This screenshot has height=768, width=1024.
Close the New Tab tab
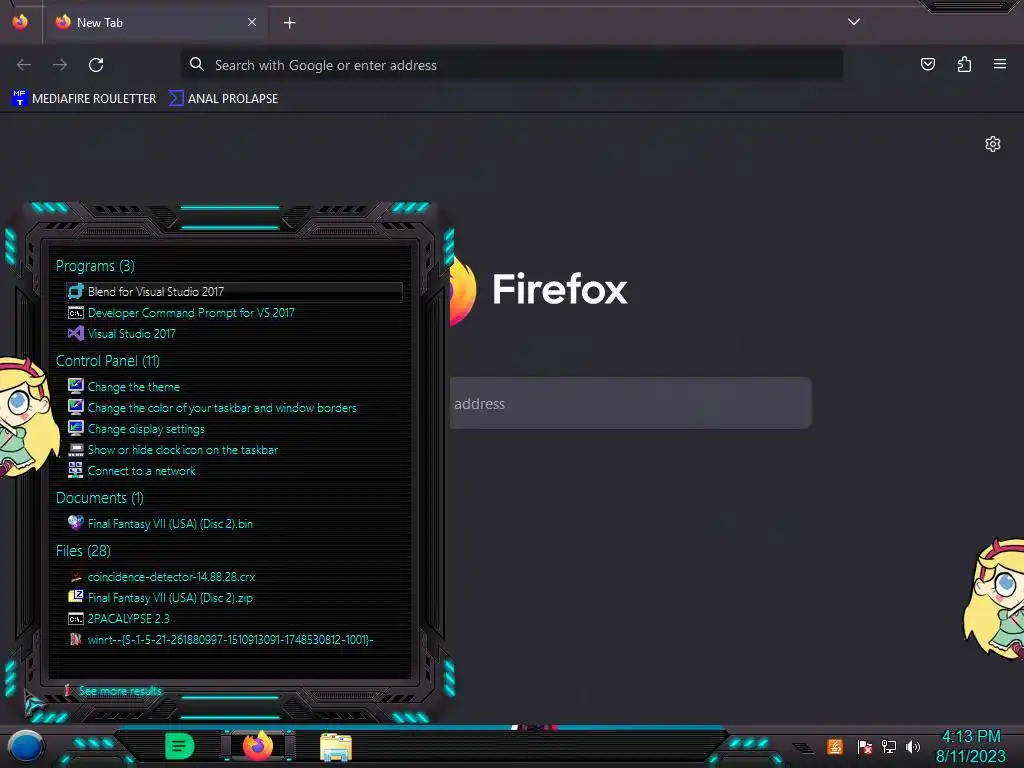coord(251,22)
